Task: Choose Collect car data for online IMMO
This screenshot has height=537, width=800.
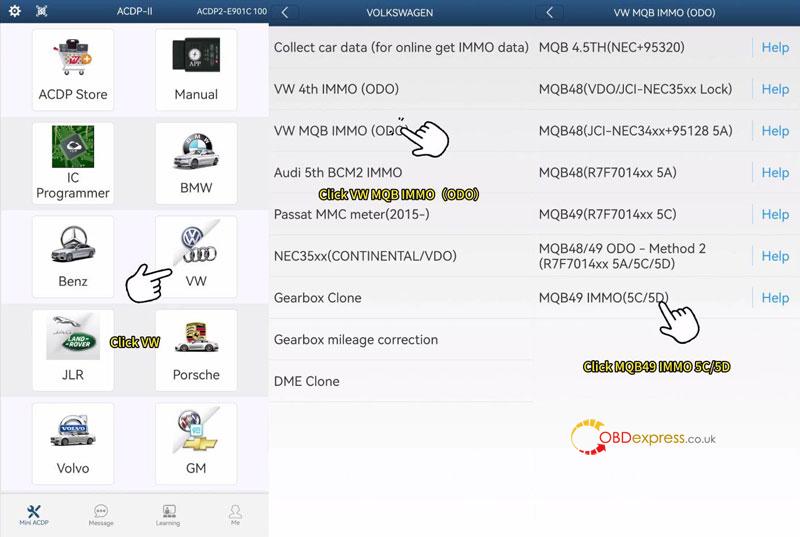Action: pos(401,47)
